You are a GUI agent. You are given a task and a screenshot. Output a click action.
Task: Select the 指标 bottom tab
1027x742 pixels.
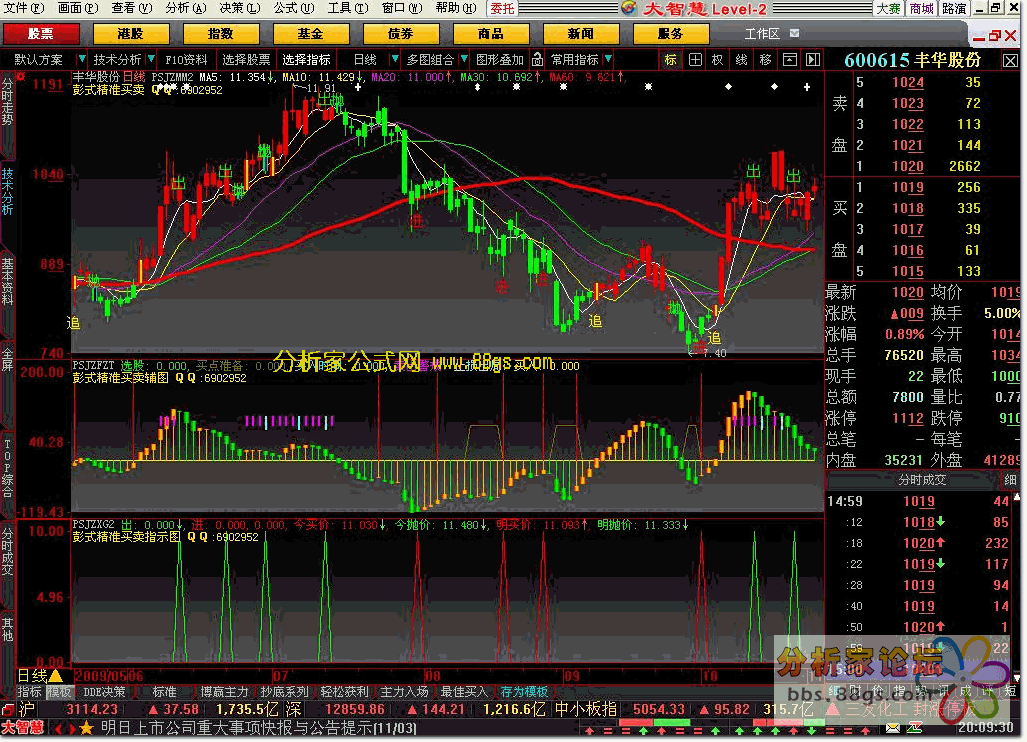(29, 692)
